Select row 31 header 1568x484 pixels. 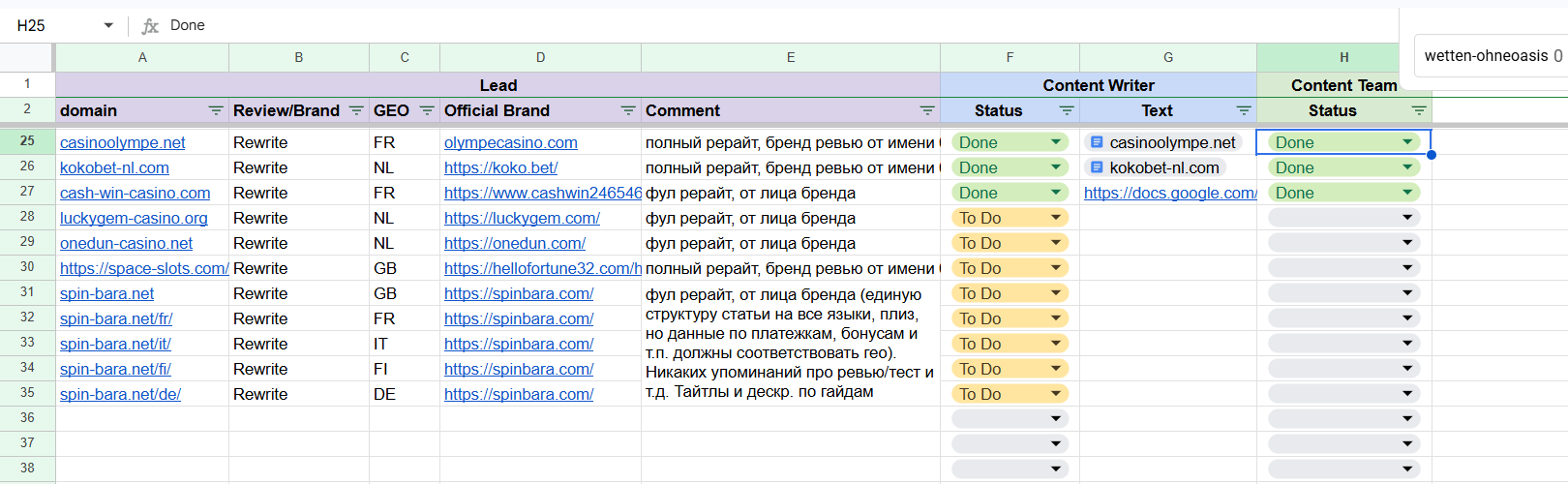27,292
